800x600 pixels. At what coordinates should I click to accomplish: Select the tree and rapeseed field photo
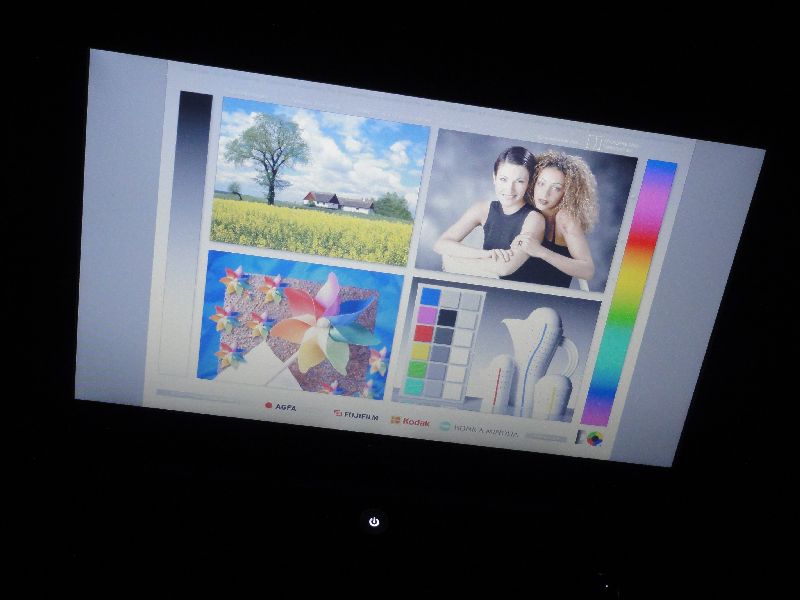319,181
